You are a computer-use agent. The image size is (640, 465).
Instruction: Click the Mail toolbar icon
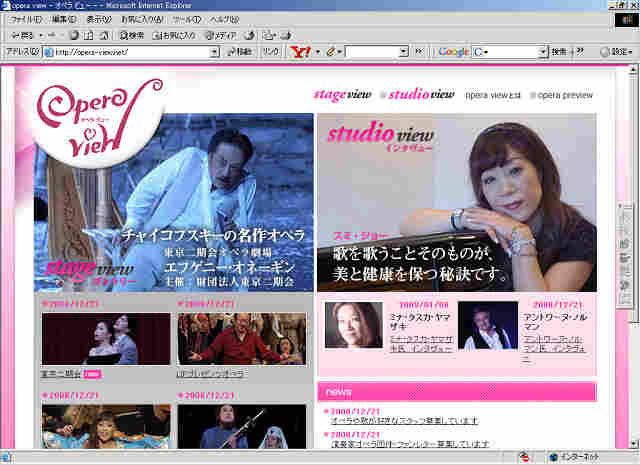pyautogui.click(x=269, y=36)
